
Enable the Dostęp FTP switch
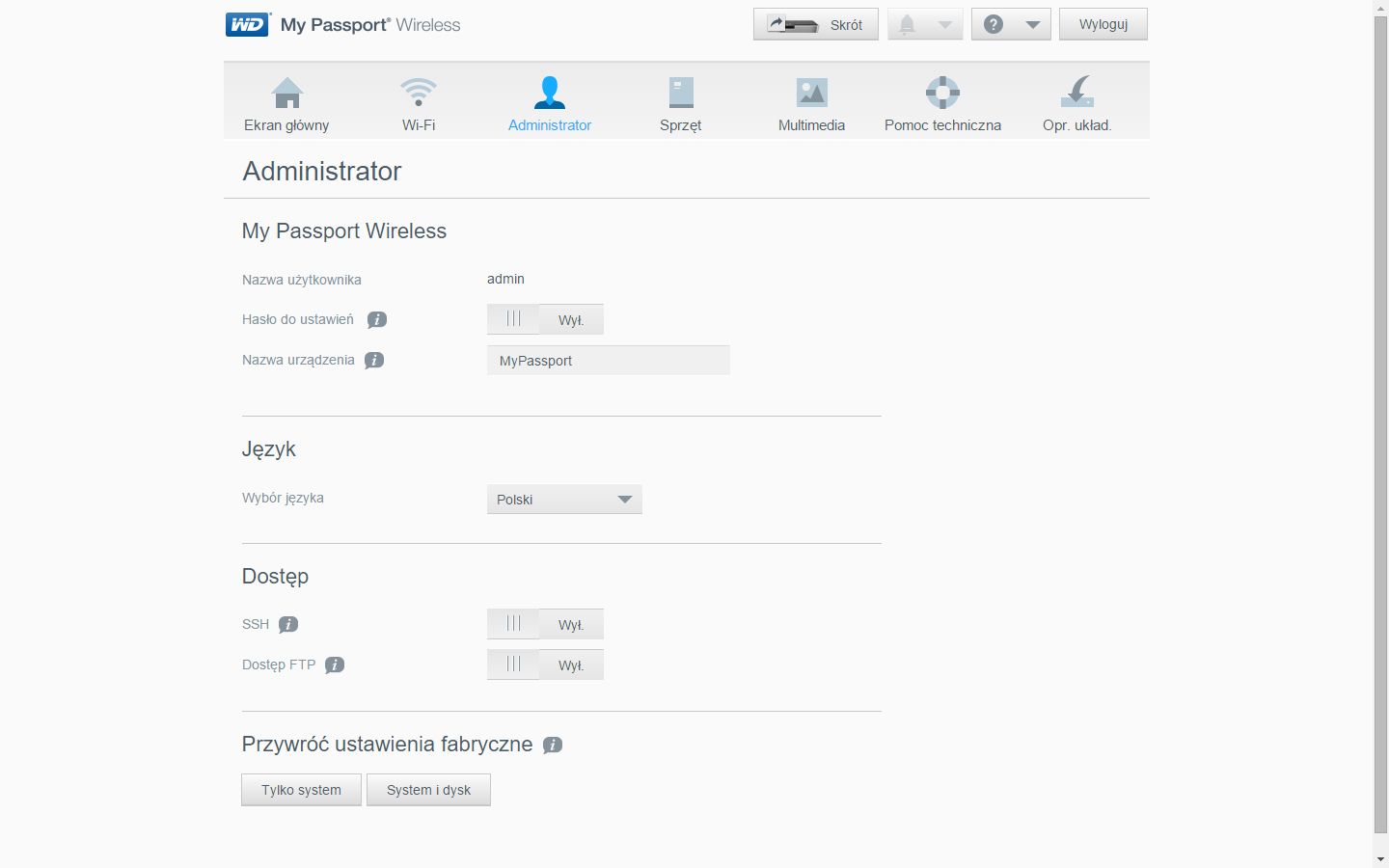tap(545, 665)
